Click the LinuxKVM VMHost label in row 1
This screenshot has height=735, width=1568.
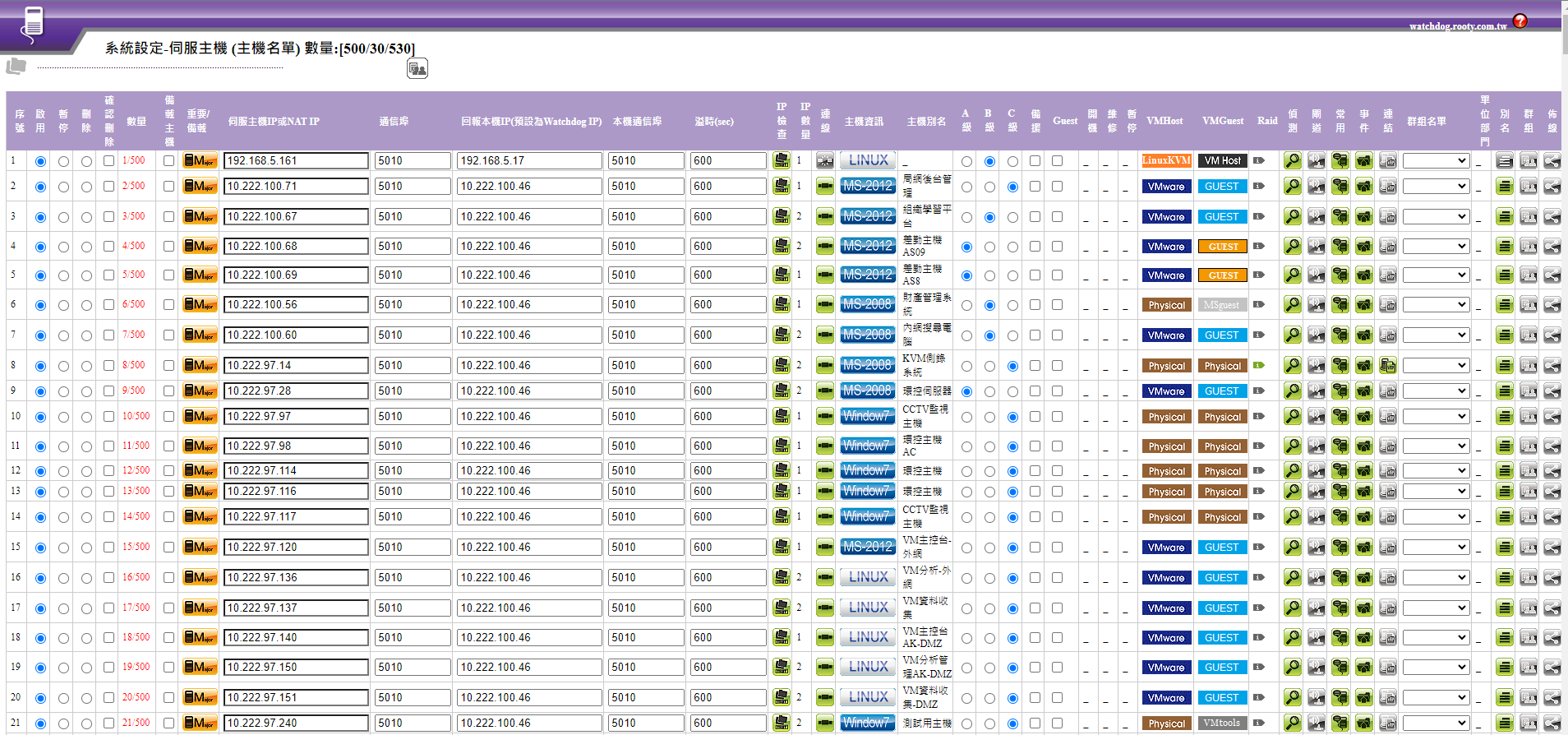point(1165,161)
